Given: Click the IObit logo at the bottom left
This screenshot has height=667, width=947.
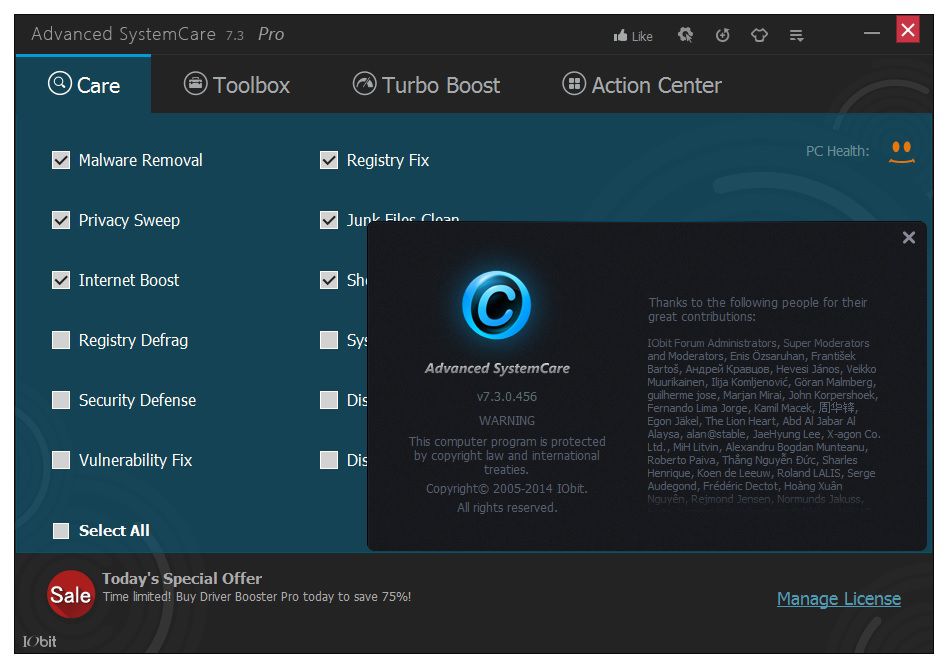Looking at the screenshot, I should pos(39,642).
